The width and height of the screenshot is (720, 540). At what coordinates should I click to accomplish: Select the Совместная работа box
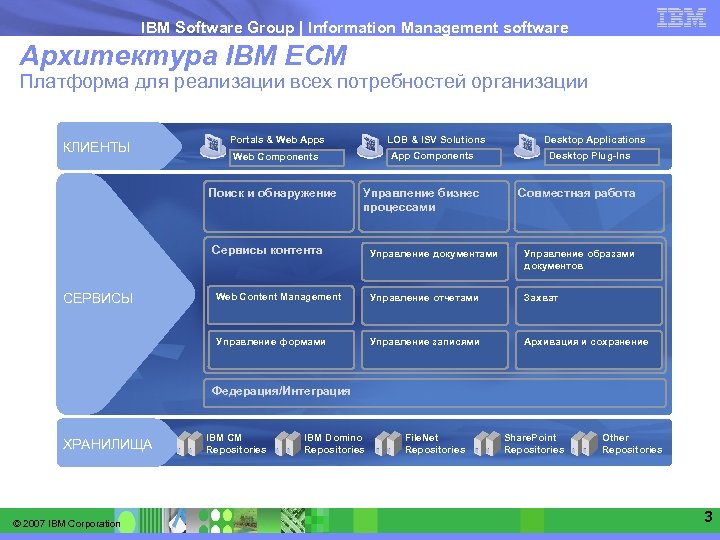click(589, 206)
